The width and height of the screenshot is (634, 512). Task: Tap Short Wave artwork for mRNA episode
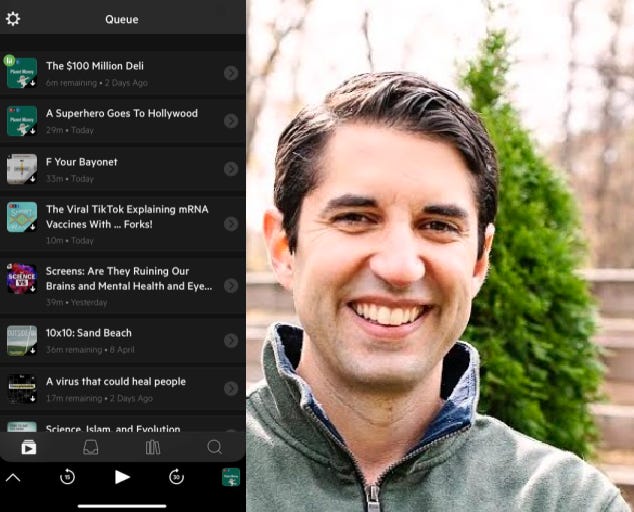click(x=22, y=217)
